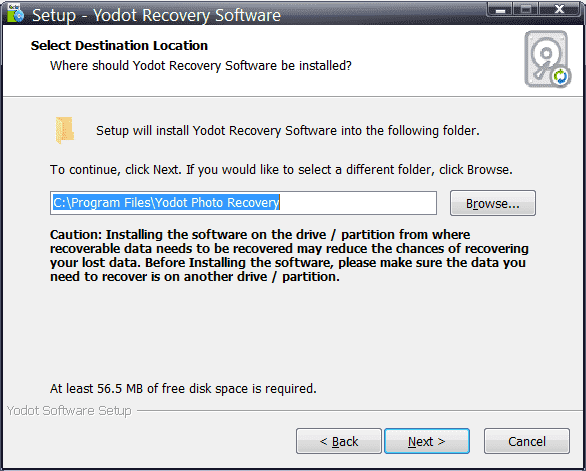Click the 'To continue, click Next' instruction
The height and width of the screenshot is (471, 586).
point(281,170)
